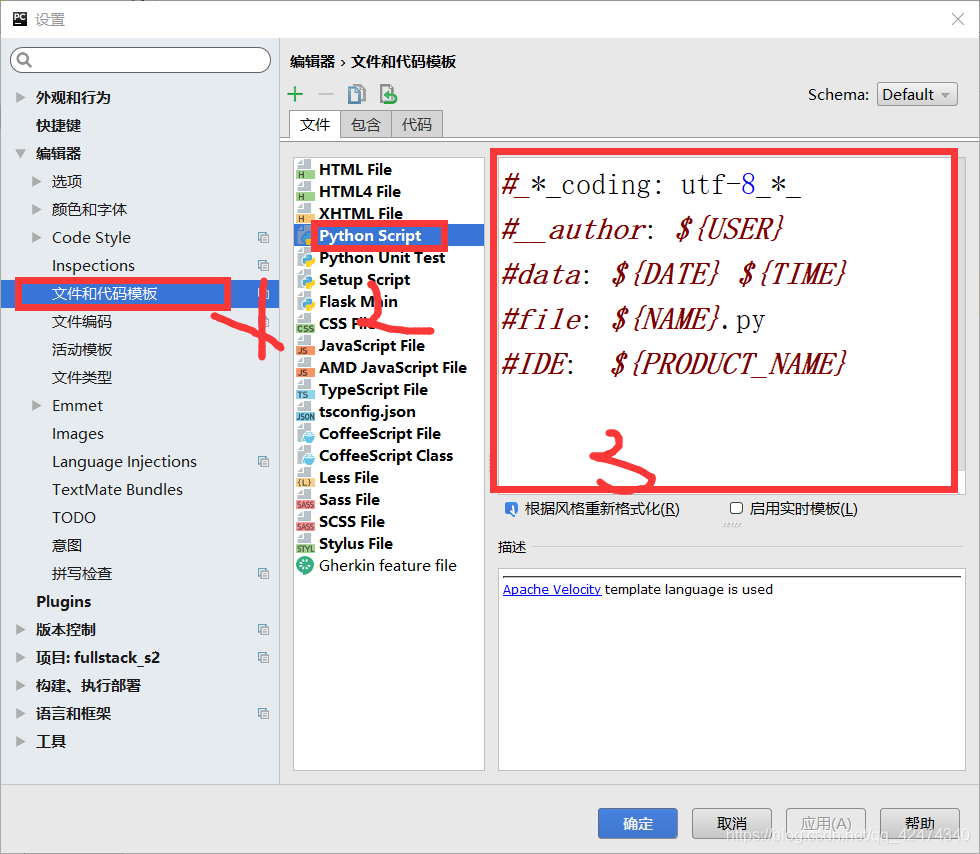Screen dimensions: 980x854
Task: Click the reset to default template icon
Action: tap(388, 94)
